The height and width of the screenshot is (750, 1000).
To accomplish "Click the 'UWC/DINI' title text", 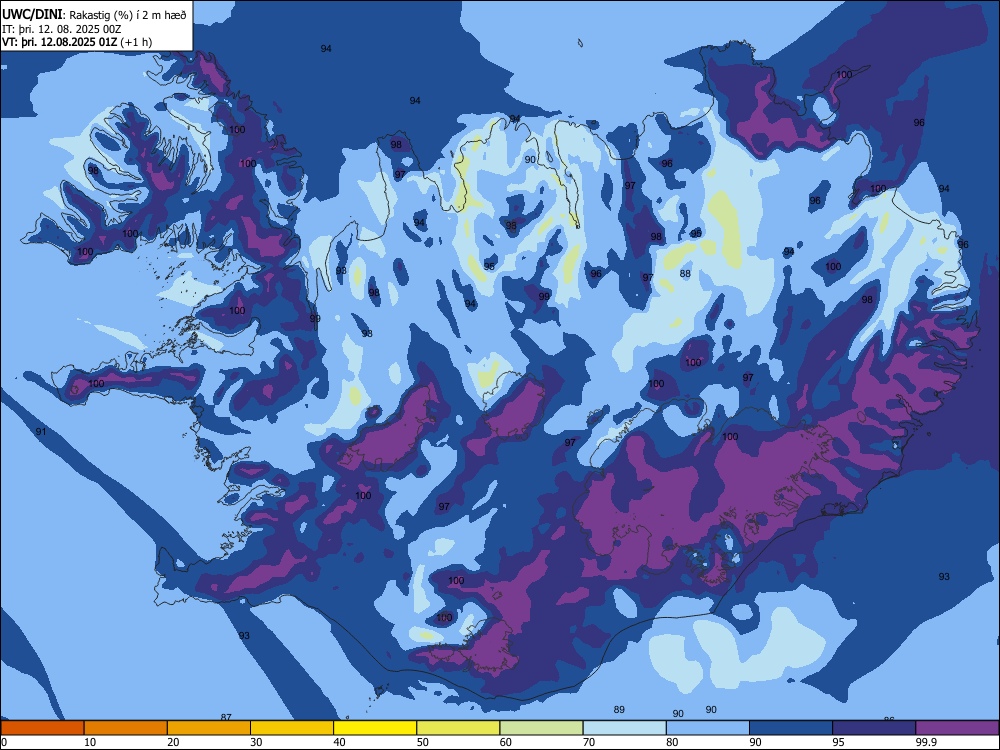I will [x=33, y=15].
